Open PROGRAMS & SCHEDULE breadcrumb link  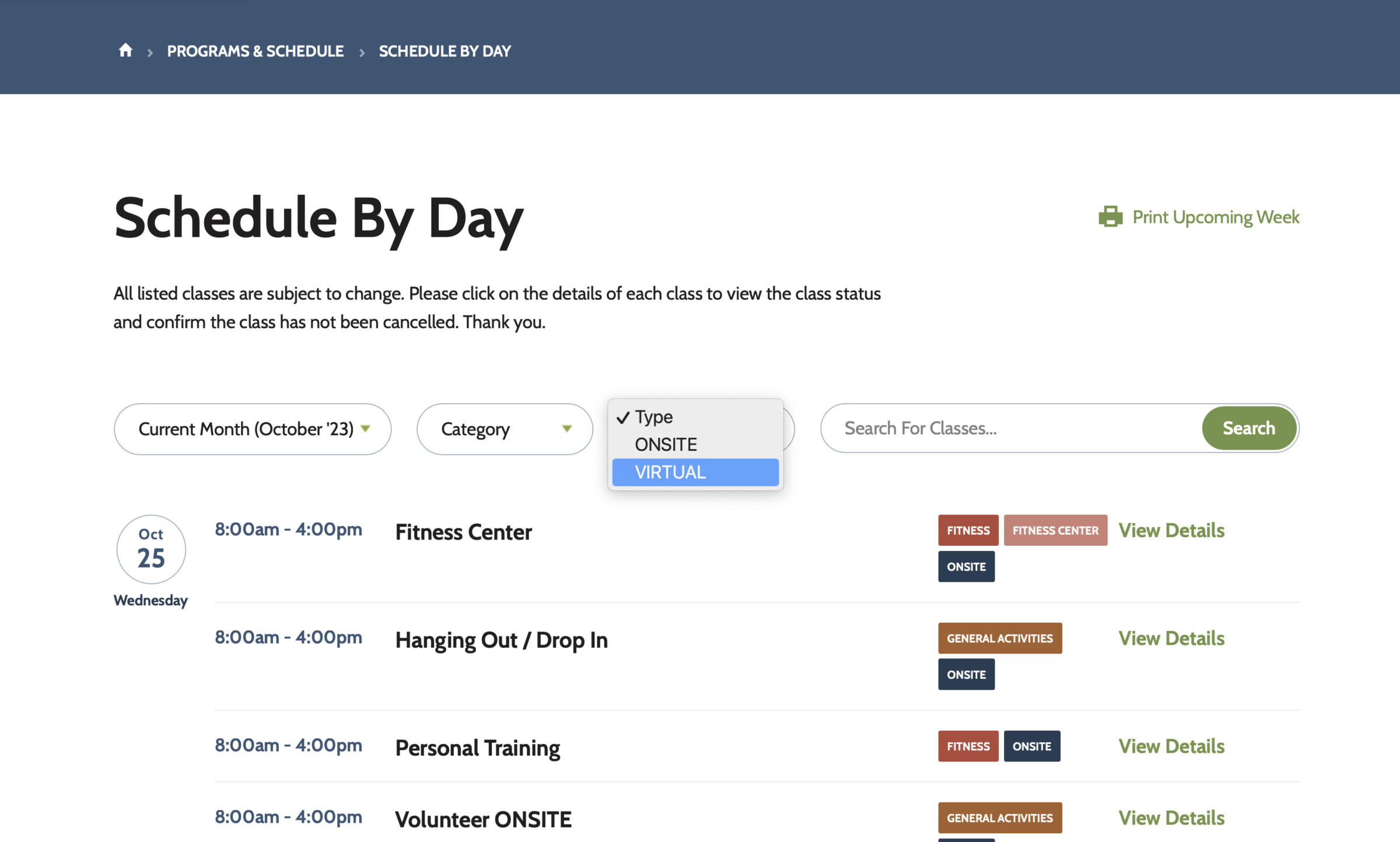point(255,51)
